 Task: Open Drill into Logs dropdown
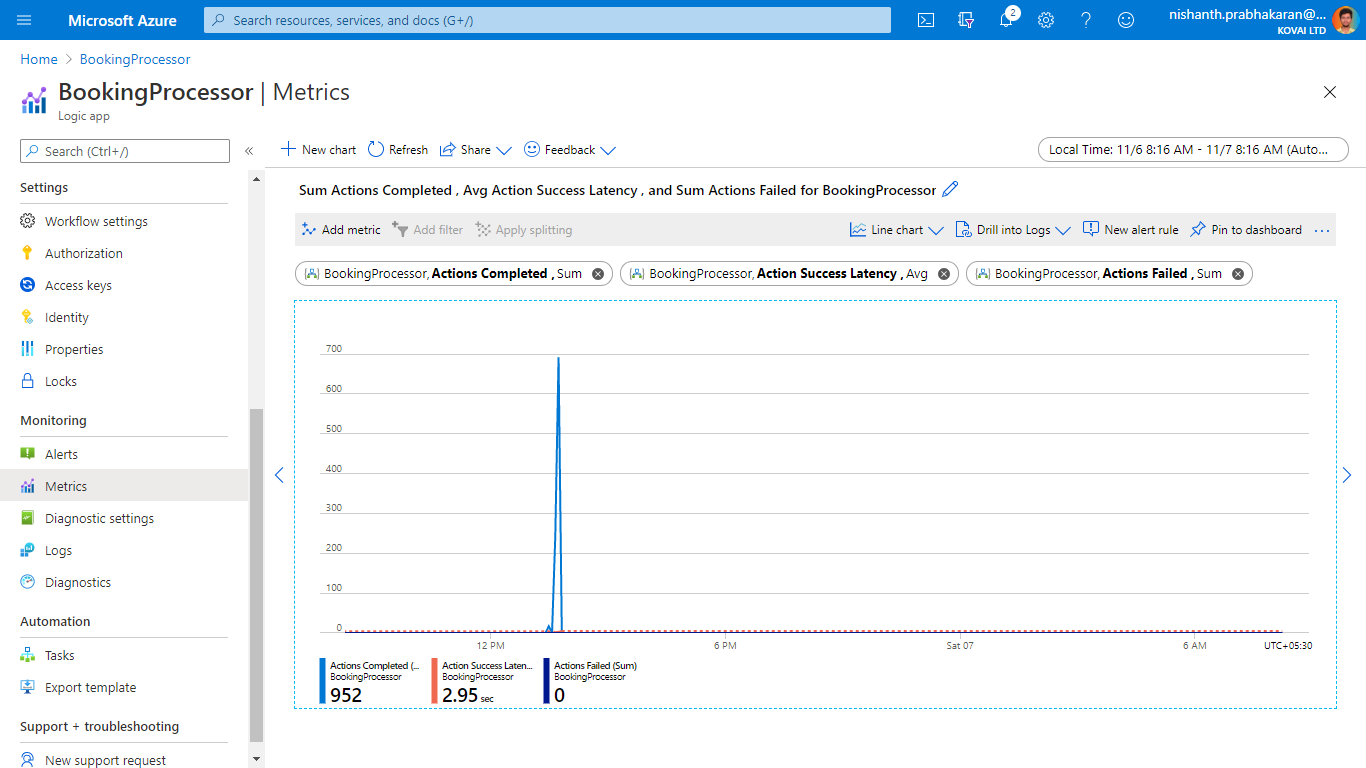pyautogui.click(x=1013, y=230)
